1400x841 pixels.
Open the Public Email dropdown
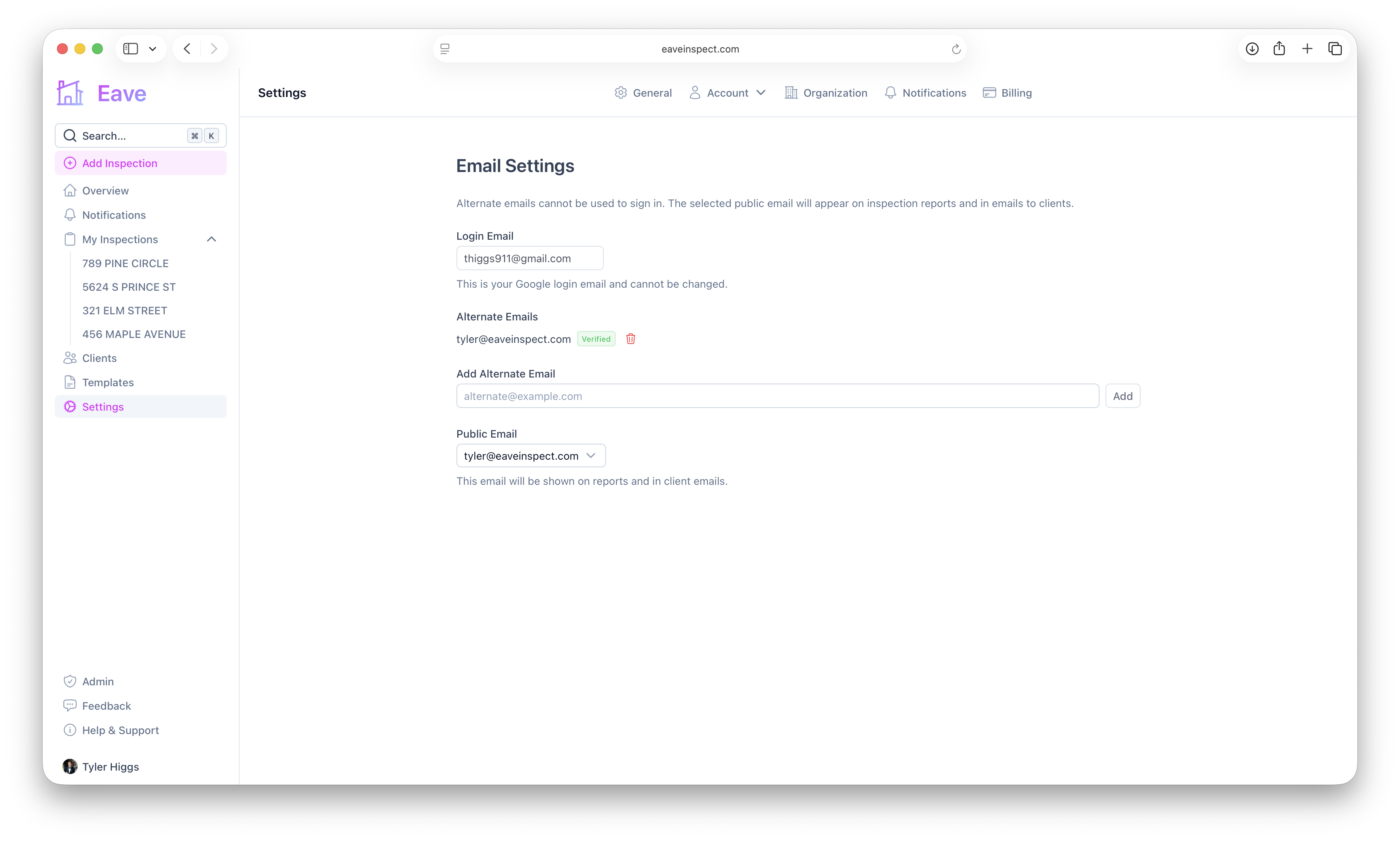[531, 456]
